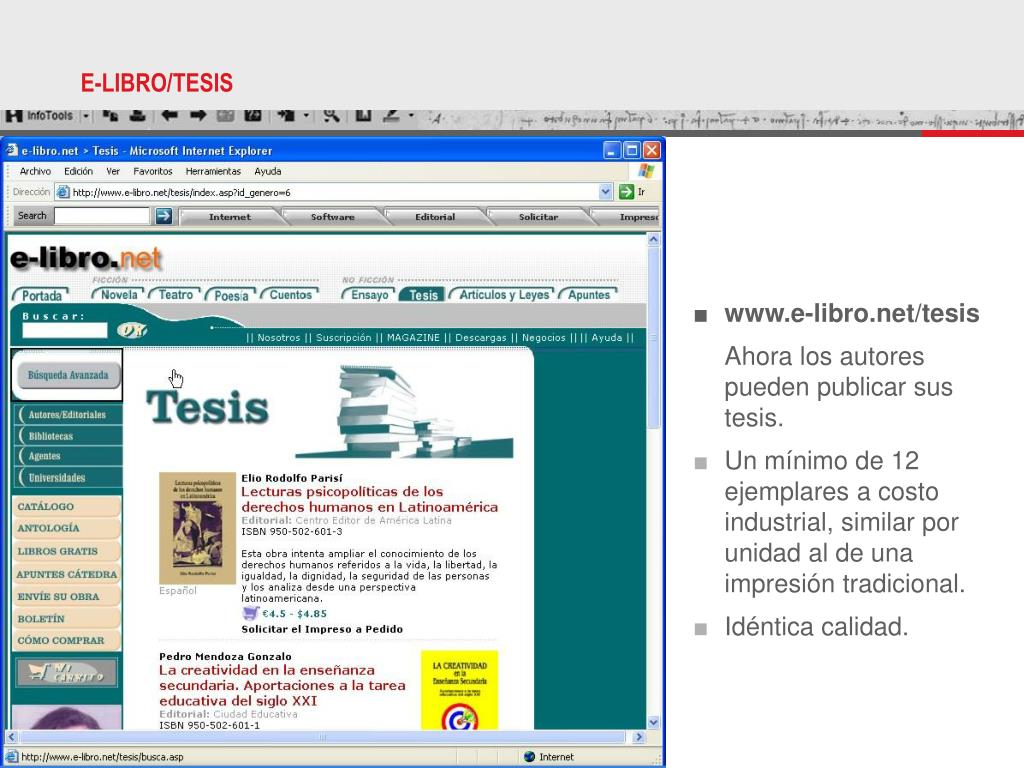Open the InfoTools dropdown arrow
The height and width of the screenshot is (768, 1024).
(86, 116)
